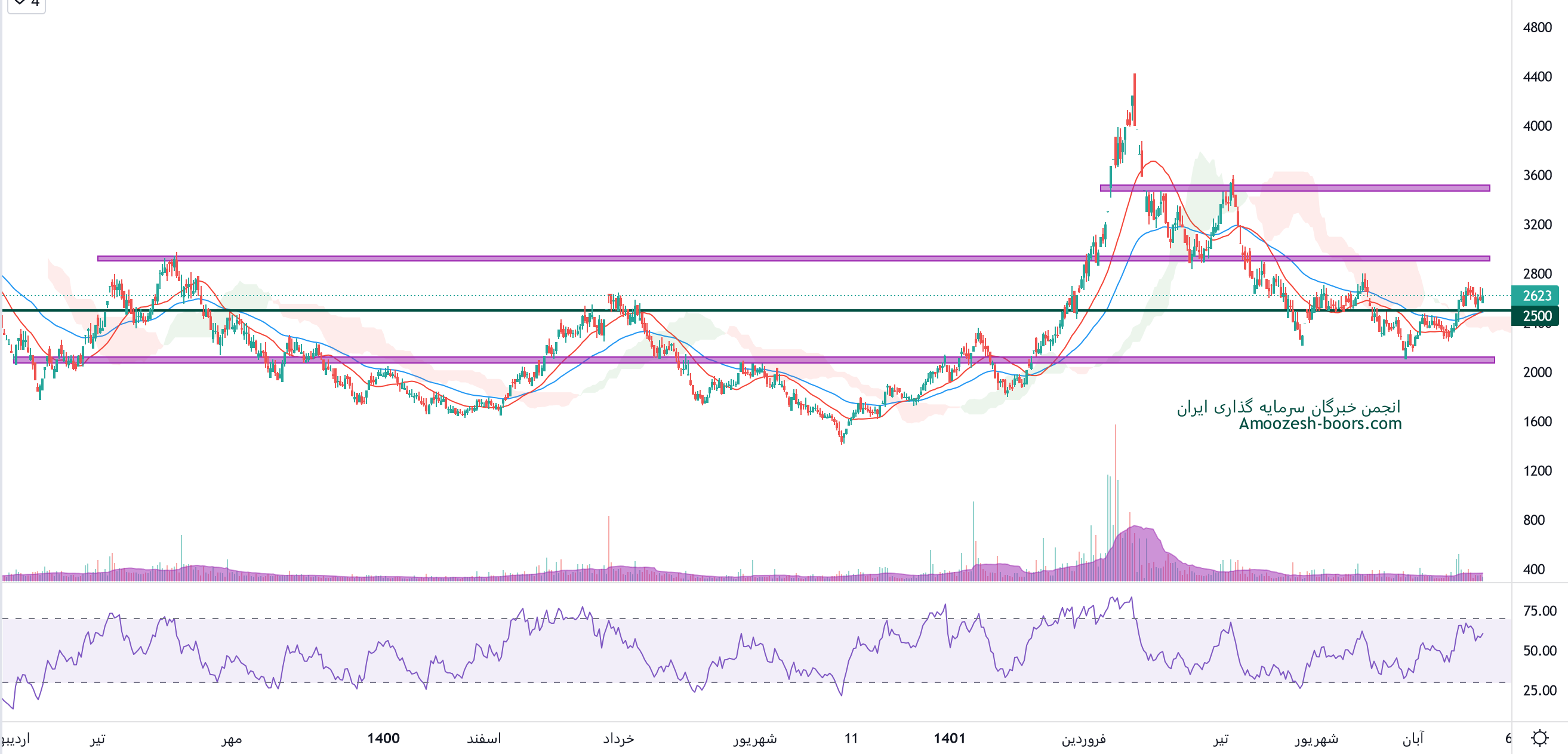This screenshot has width=1568, height=754.
Task: Click the dark 2500 horizontal line price label
Action: (1535, 315)
